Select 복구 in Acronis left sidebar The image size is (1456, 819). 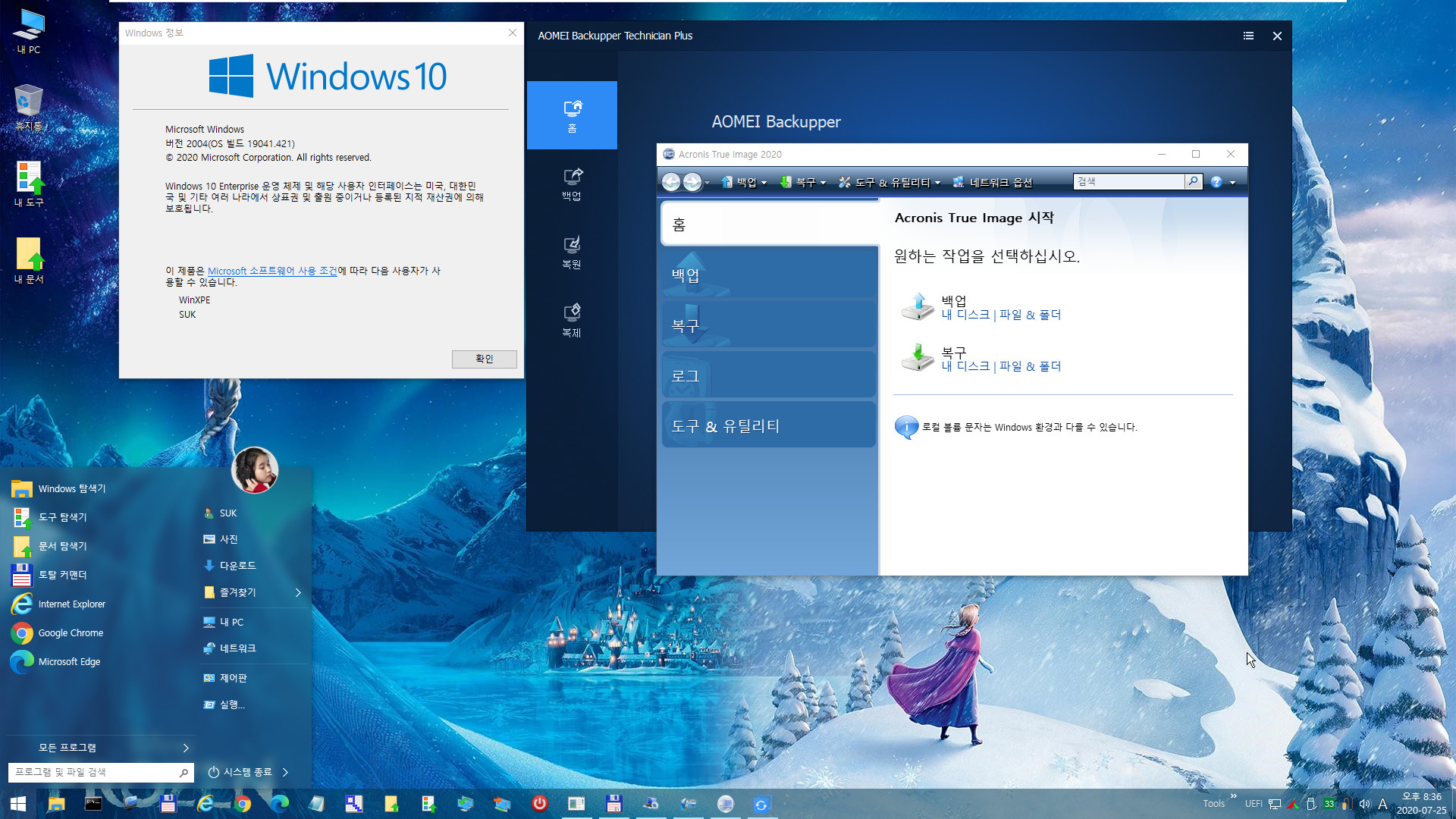coord(769,325)
